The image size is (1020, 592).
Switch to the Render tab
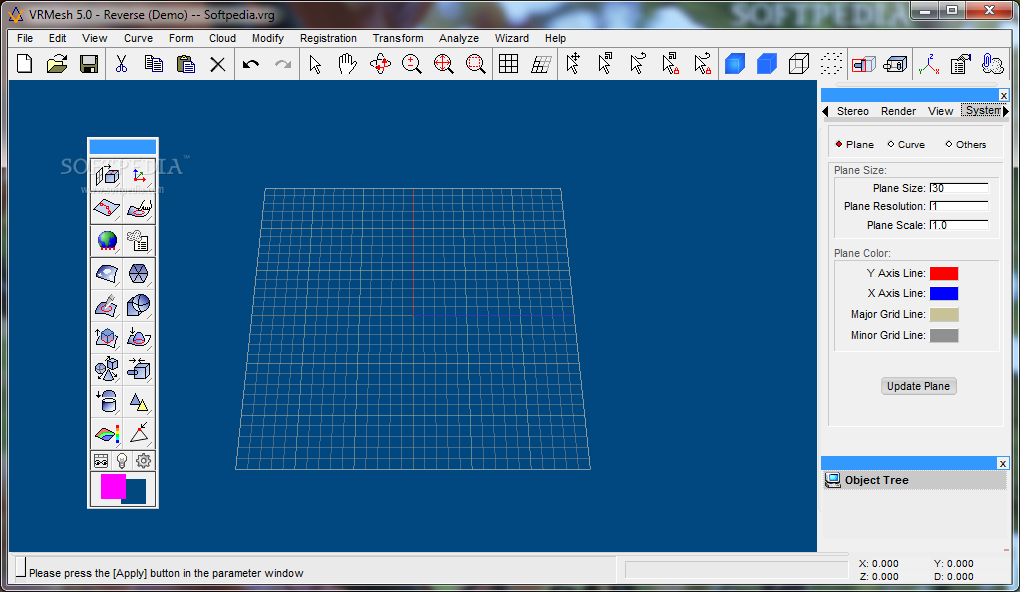(x=898, y=111)
